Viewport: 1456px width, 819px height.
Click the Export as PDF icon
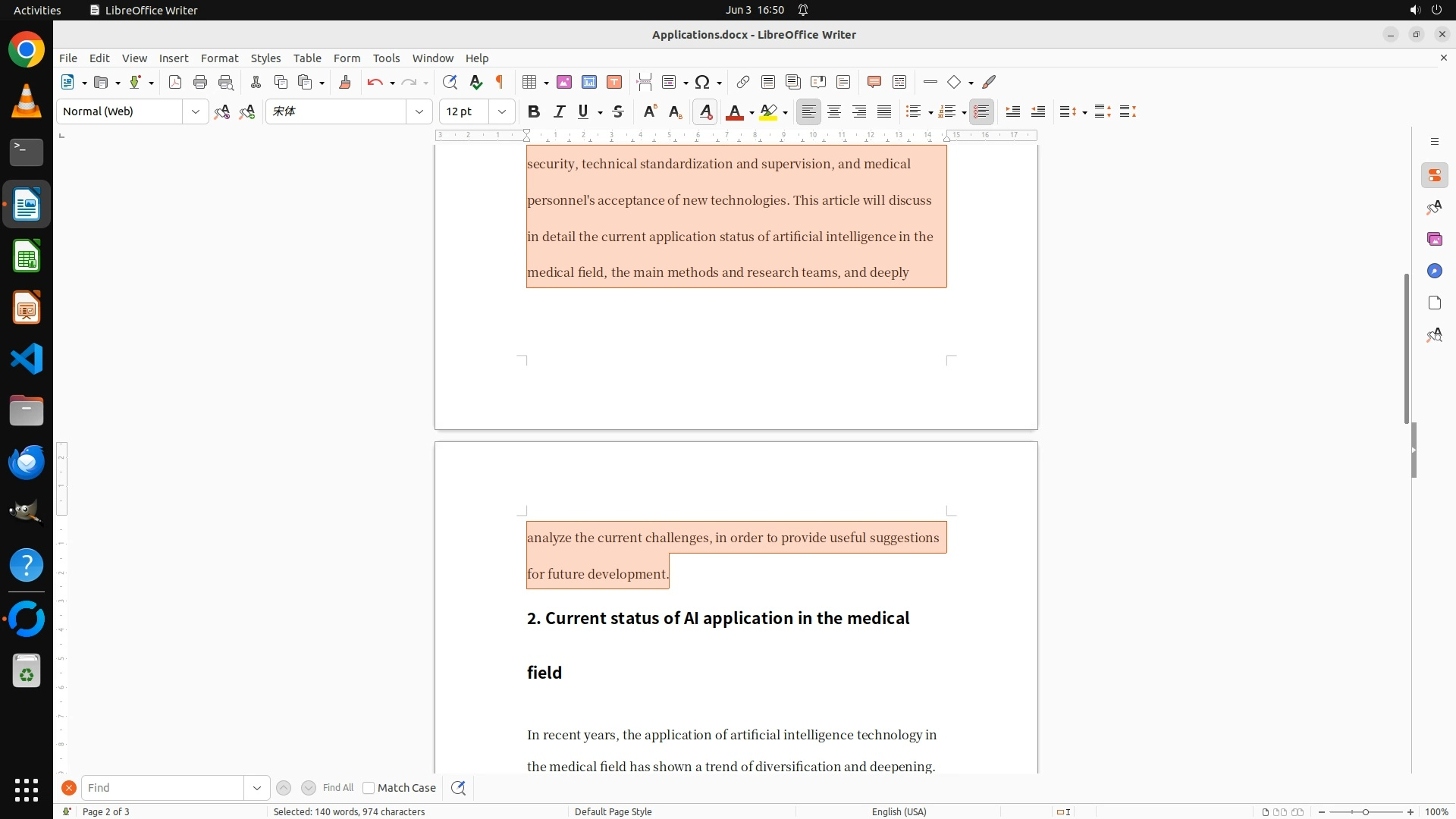pos(175,82)
